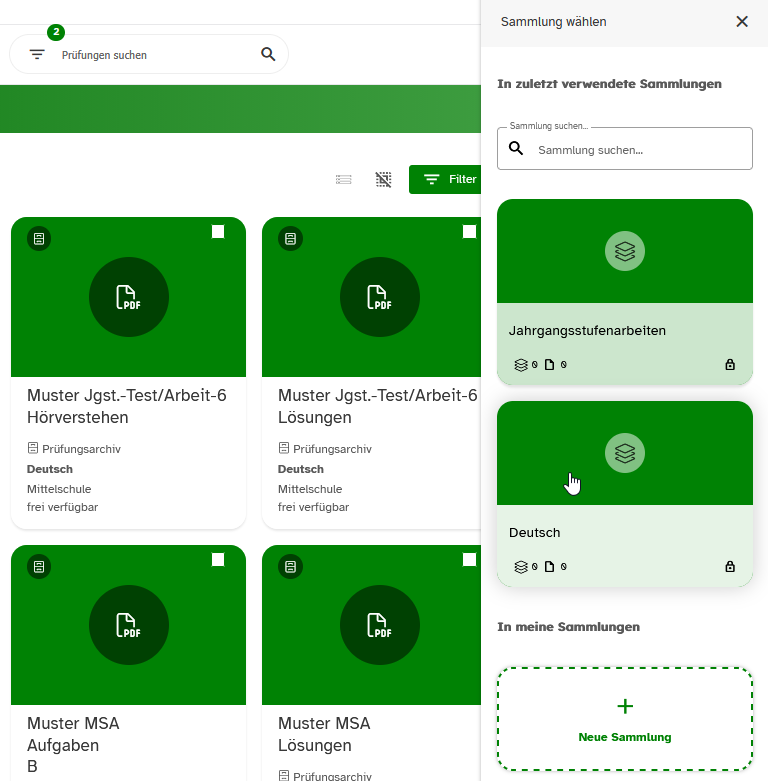Click lock icon on Deutsch collection
This screenshot has width=768, height=781.
tap(730, 567)
